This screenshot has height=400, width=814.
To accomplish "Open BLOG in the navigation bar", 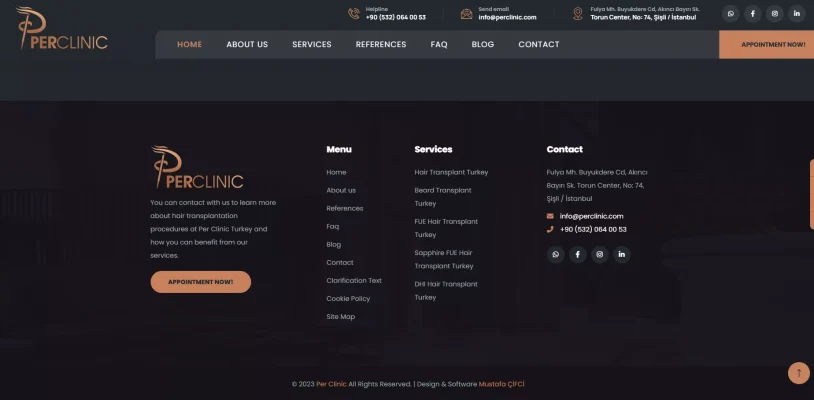I will coord(483,45).
